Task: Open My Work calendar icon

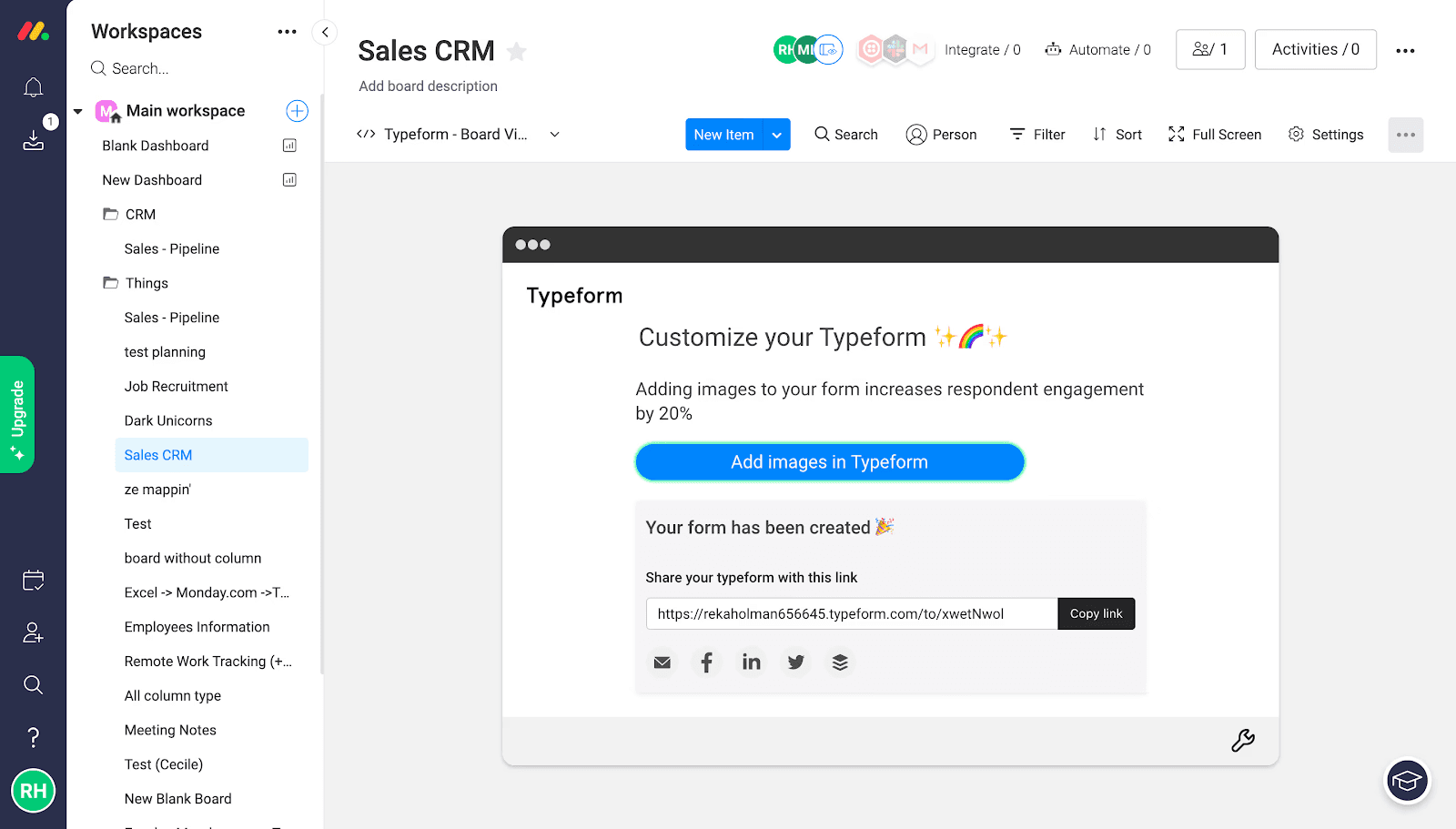Action: pos(33,581)
